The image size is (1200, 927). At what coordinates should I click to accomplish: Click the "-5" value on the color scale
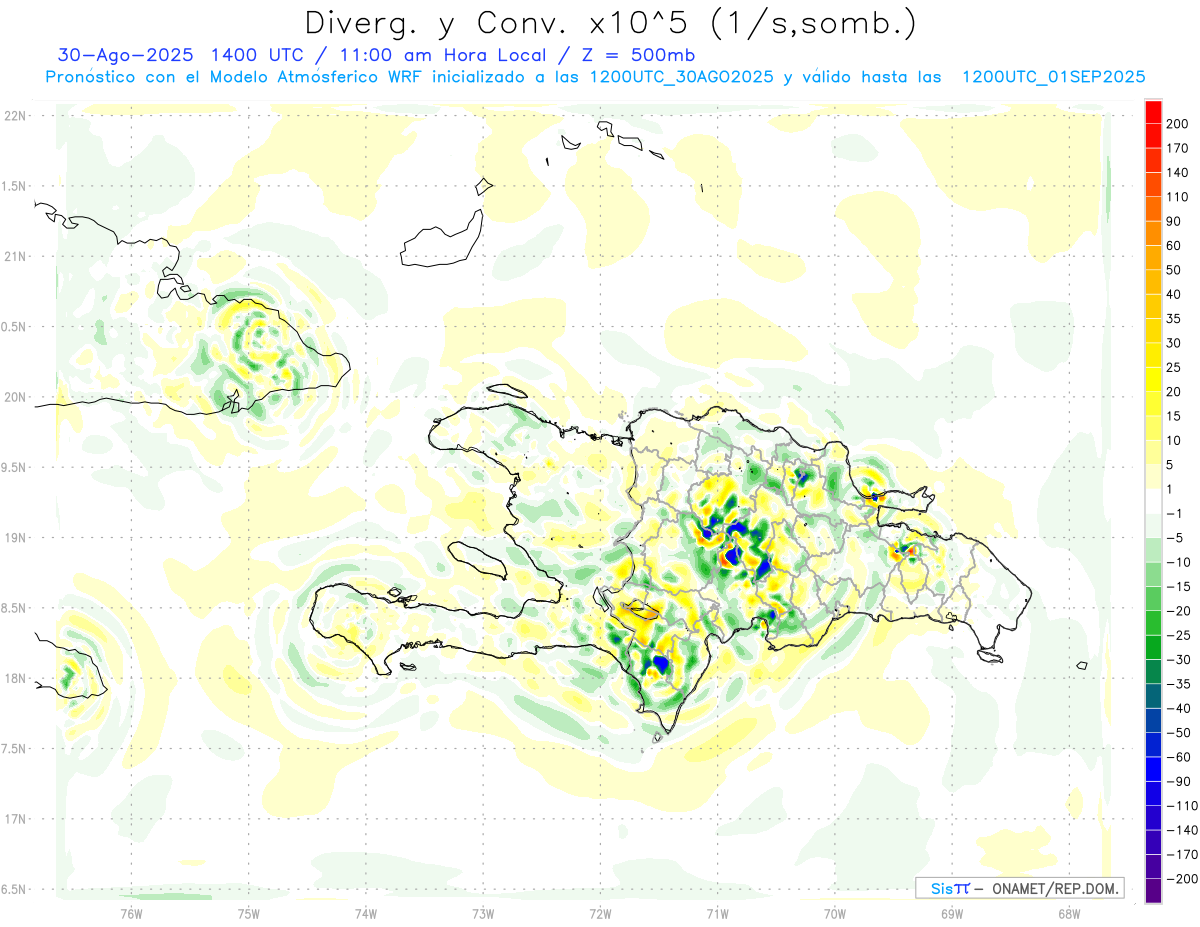(x=1174, y=538)
